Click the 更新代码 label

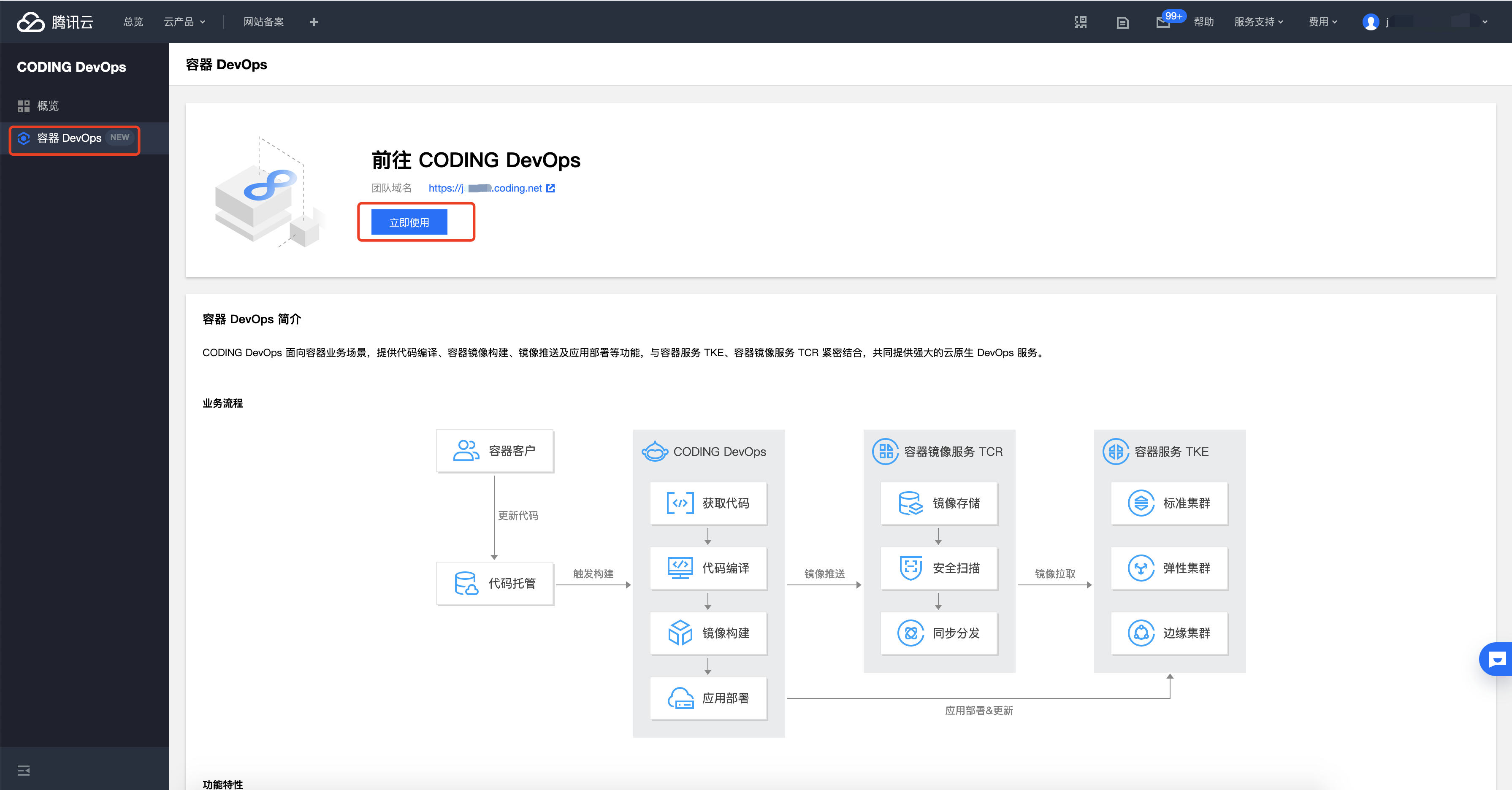tap(518, 515)
